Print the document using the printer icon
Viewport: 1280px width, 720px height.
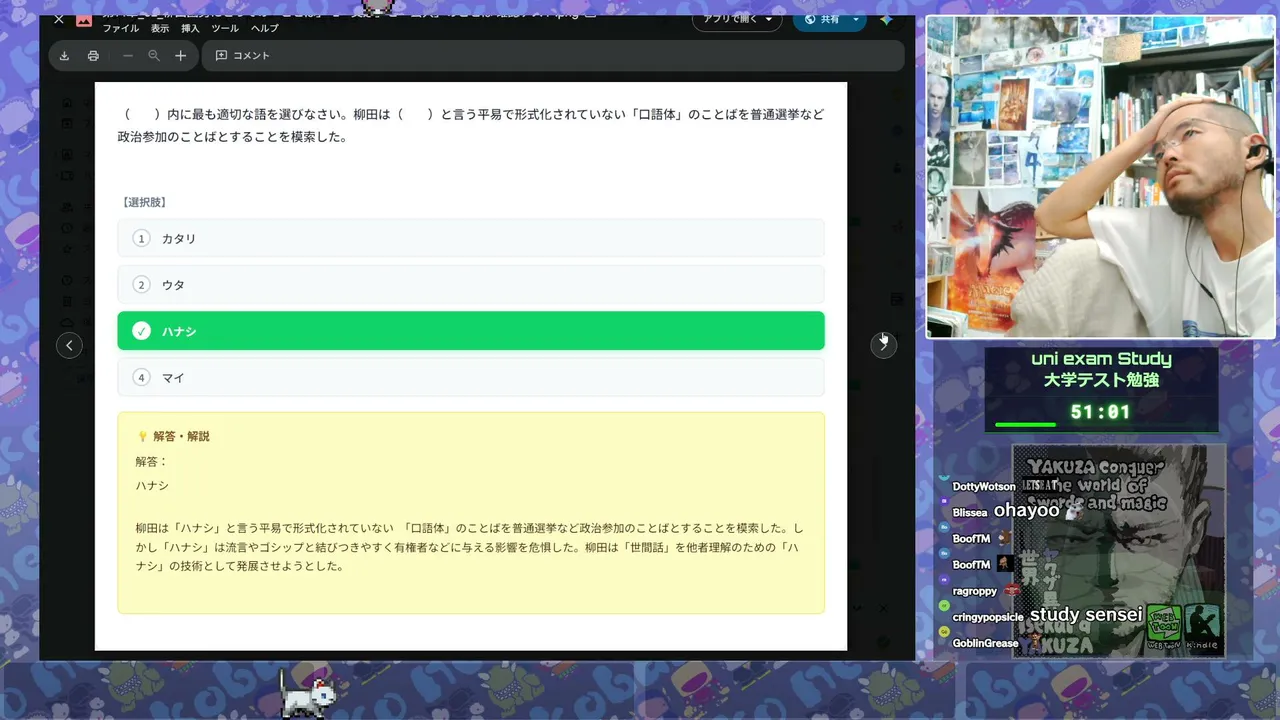(x=93, y=56)
